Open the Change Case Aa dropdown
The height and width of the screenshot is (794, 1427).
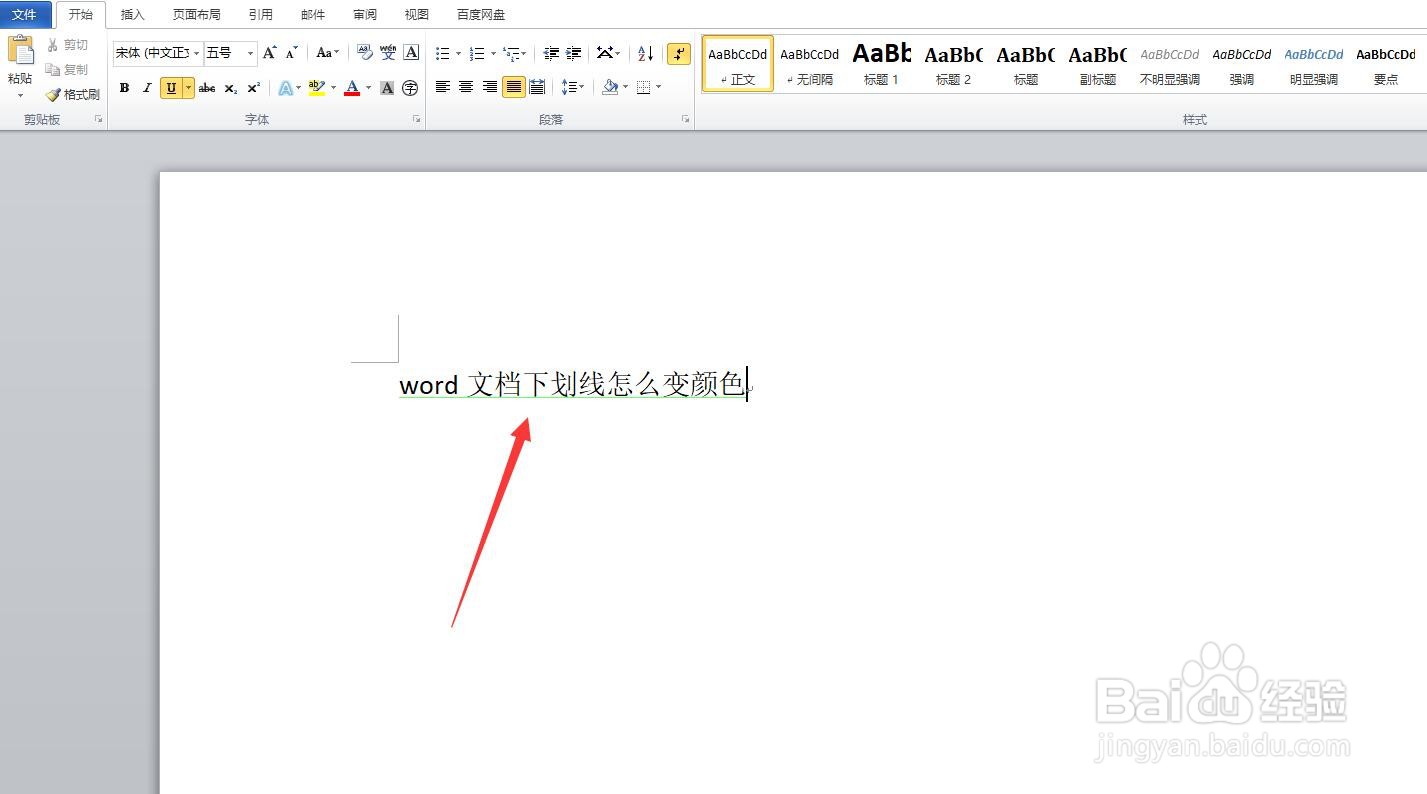(327, 53)
